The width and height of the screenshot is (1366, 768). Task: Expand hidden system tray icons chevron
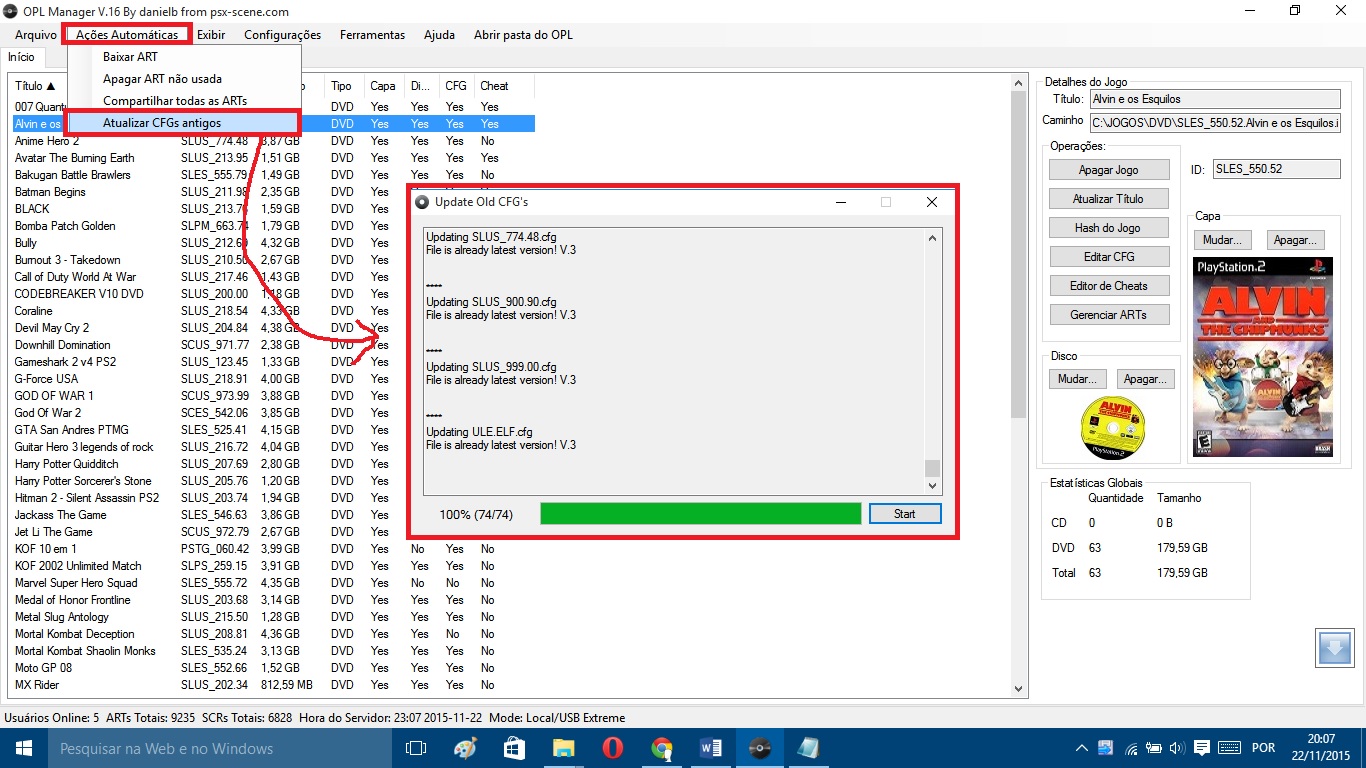point(1082,748)
